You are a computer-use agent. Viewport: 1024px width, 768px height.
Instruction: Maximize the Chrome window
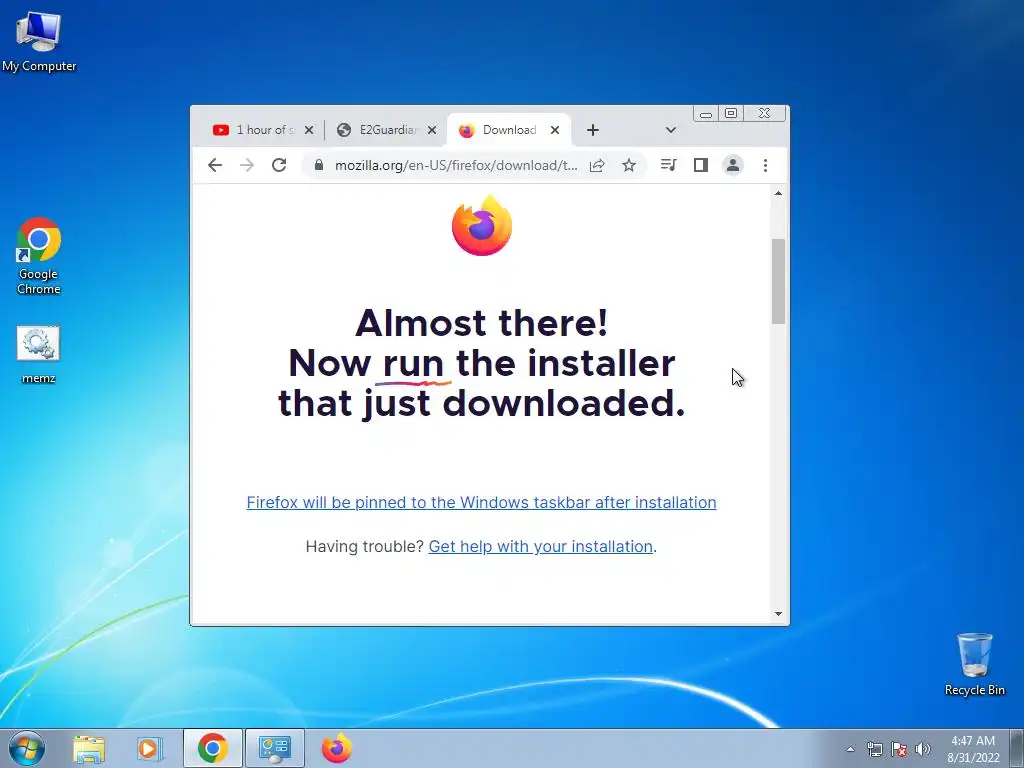731,114
